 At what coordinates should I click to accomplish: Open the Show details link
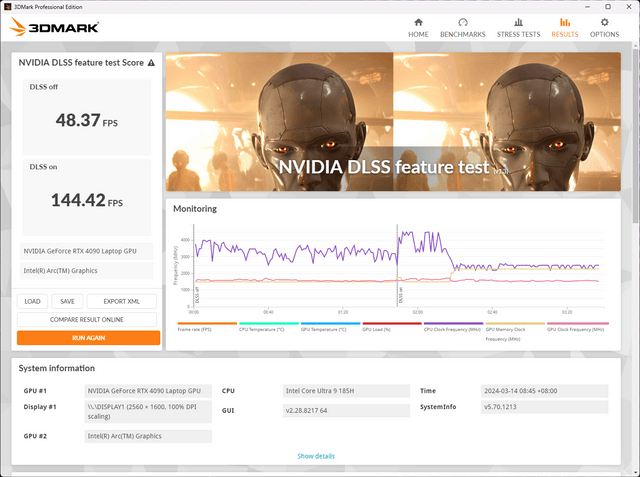316,456
